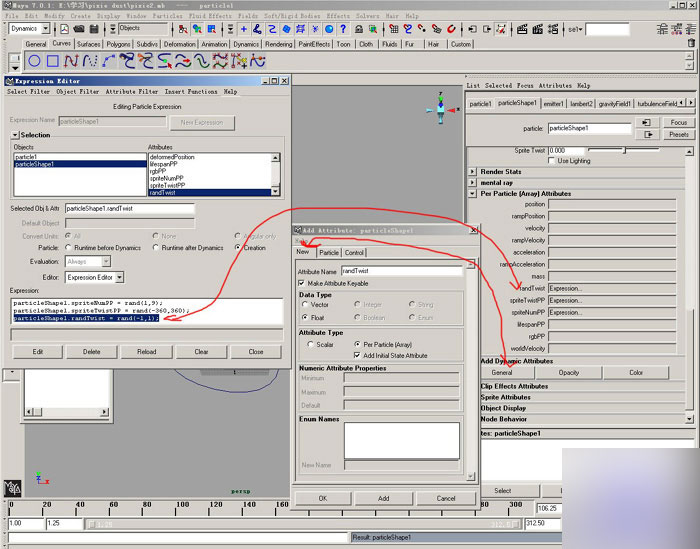Expand the mental ray section
Viewport: 700px width, 549px height.
click(x=472, y=183)
